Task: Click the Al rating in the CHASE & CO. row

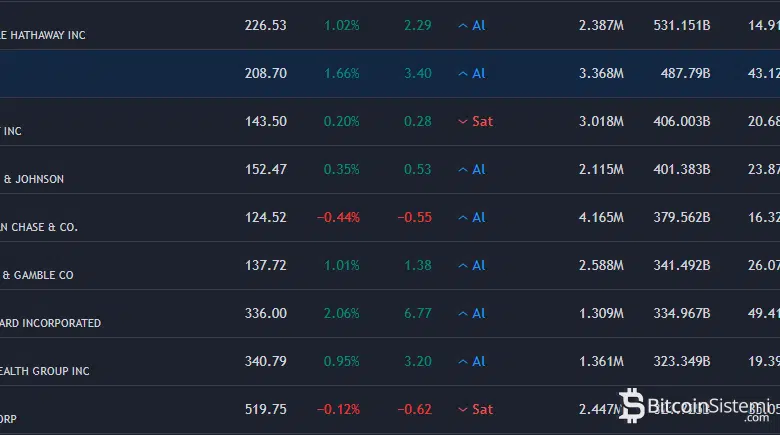Action: point(471,217)
